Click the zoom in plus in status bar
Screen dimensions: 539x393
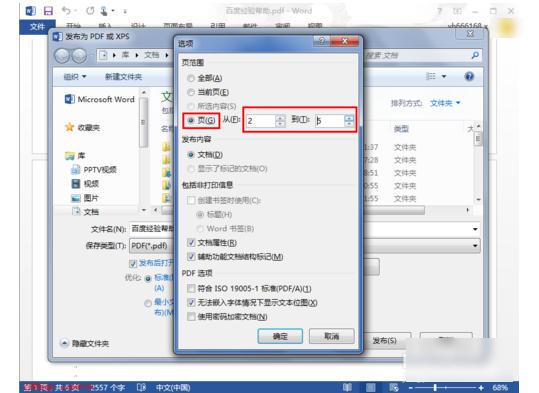click(x=481, y=387)
